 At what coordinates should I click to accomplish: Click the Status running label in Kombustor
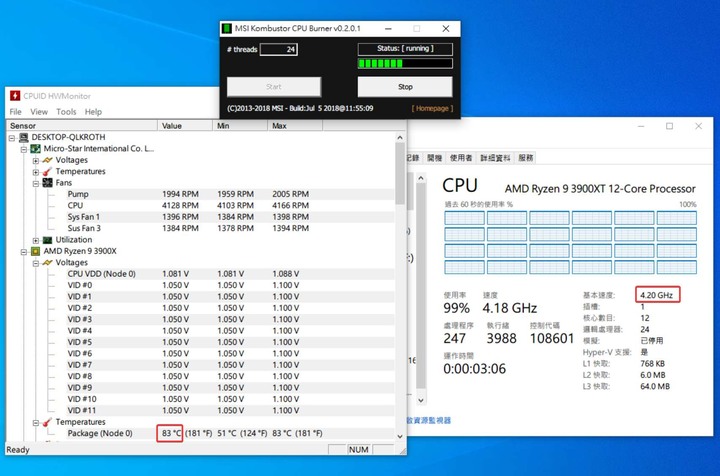tap(405, 48)
